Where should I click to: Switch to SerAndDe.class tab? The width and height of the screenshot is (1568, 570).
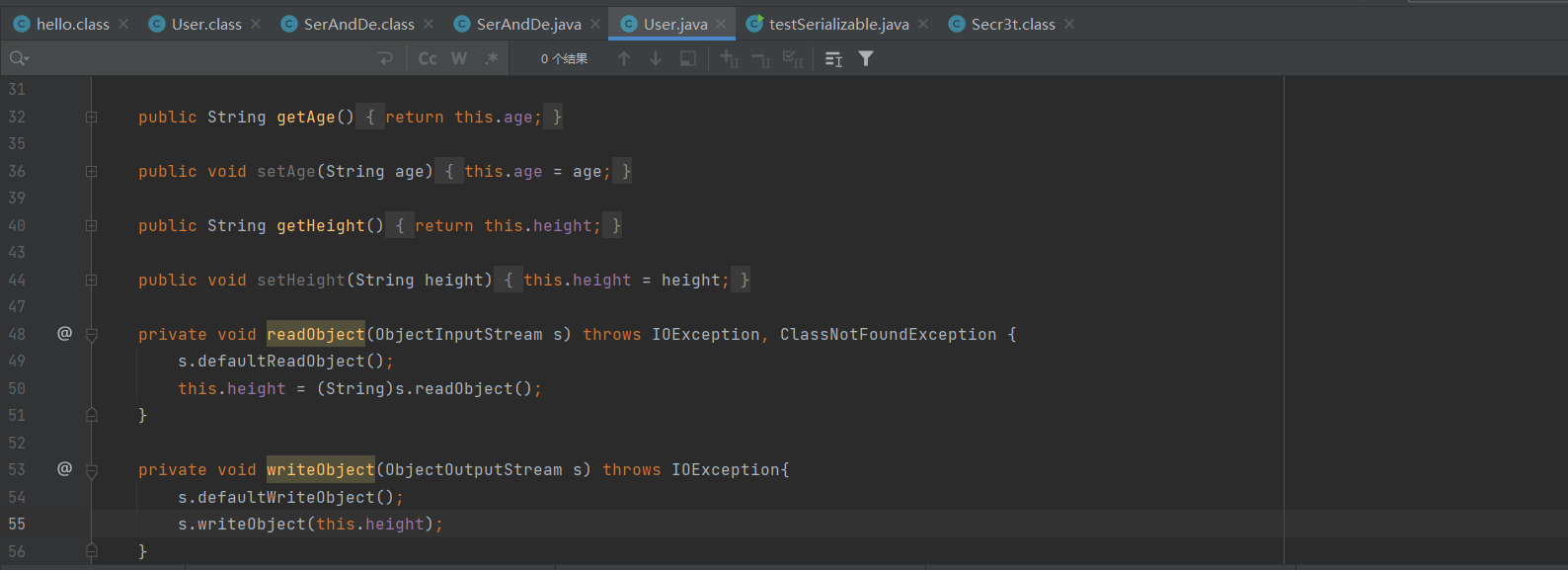358,24
